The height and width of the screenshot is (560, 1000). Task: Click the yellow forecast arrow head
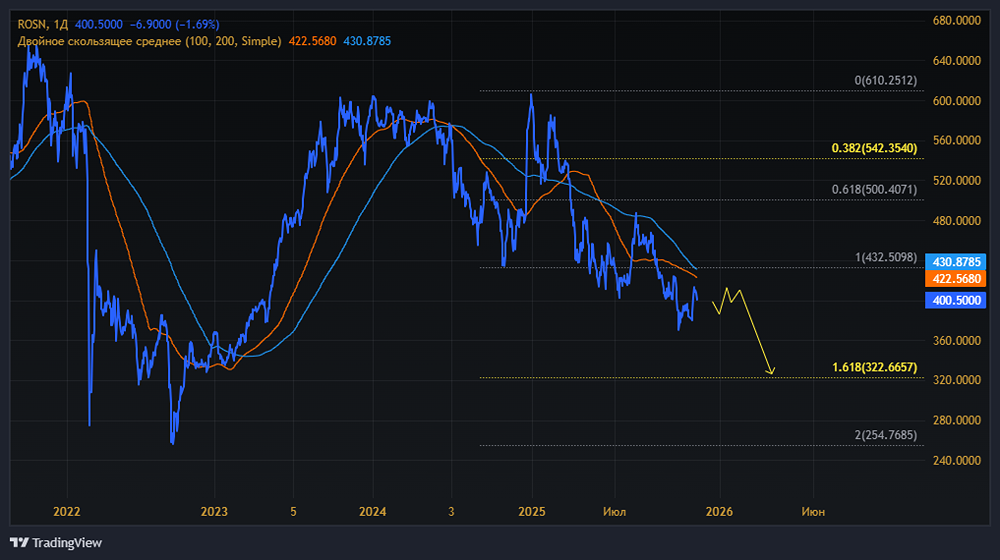(771, 373)
